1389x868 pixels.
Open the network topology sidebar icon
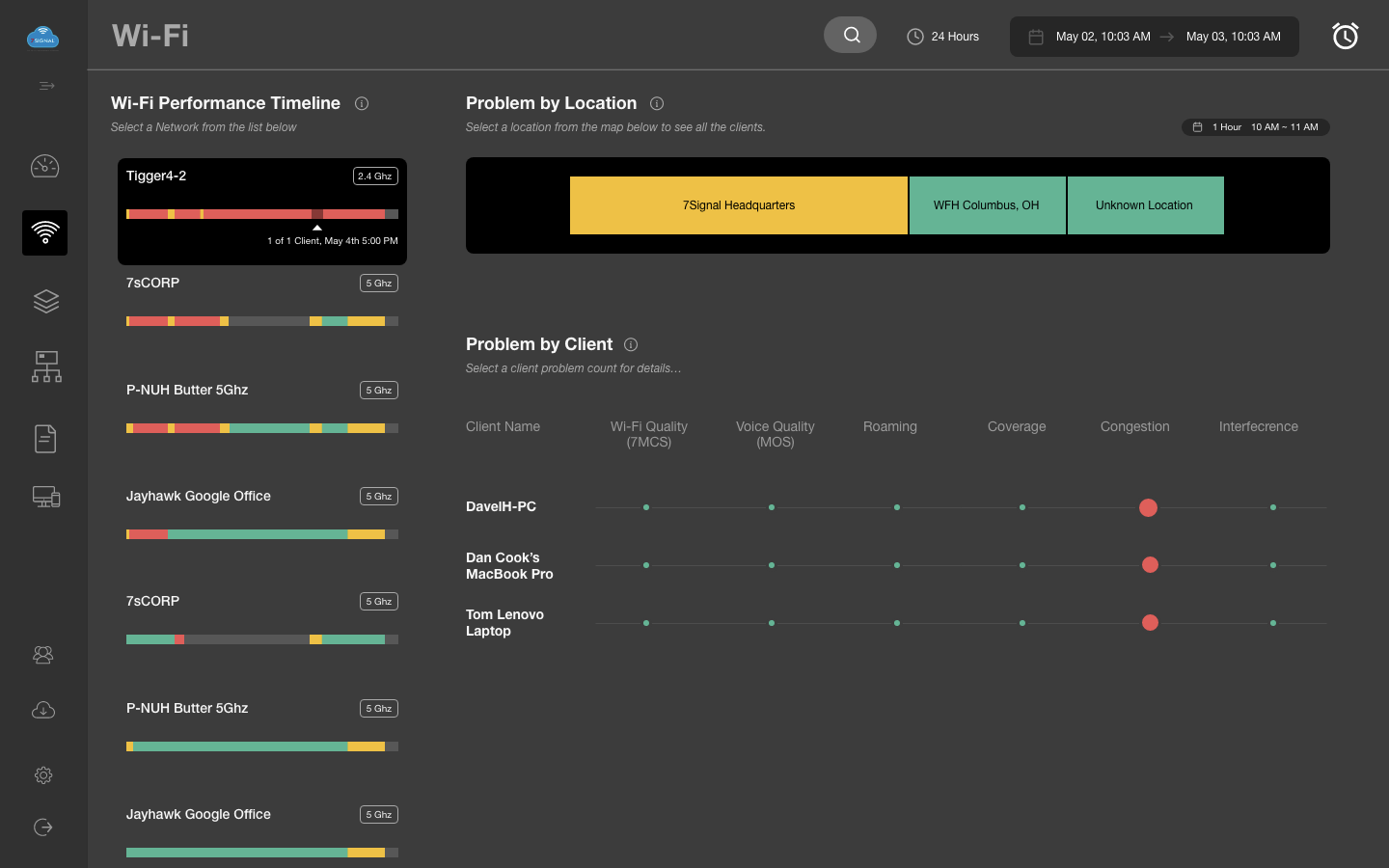pos(45,366)
